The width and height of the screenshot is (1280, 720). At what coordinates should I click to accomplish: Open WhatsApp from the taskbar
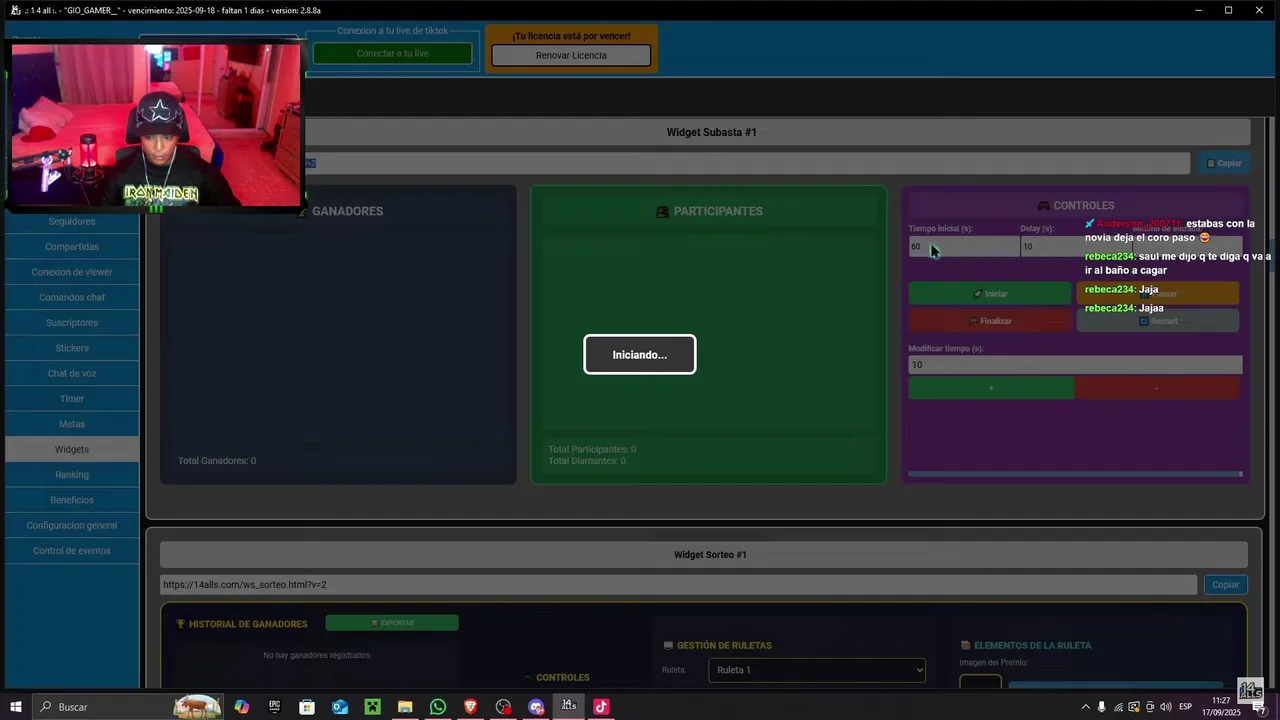click(438, 707)
